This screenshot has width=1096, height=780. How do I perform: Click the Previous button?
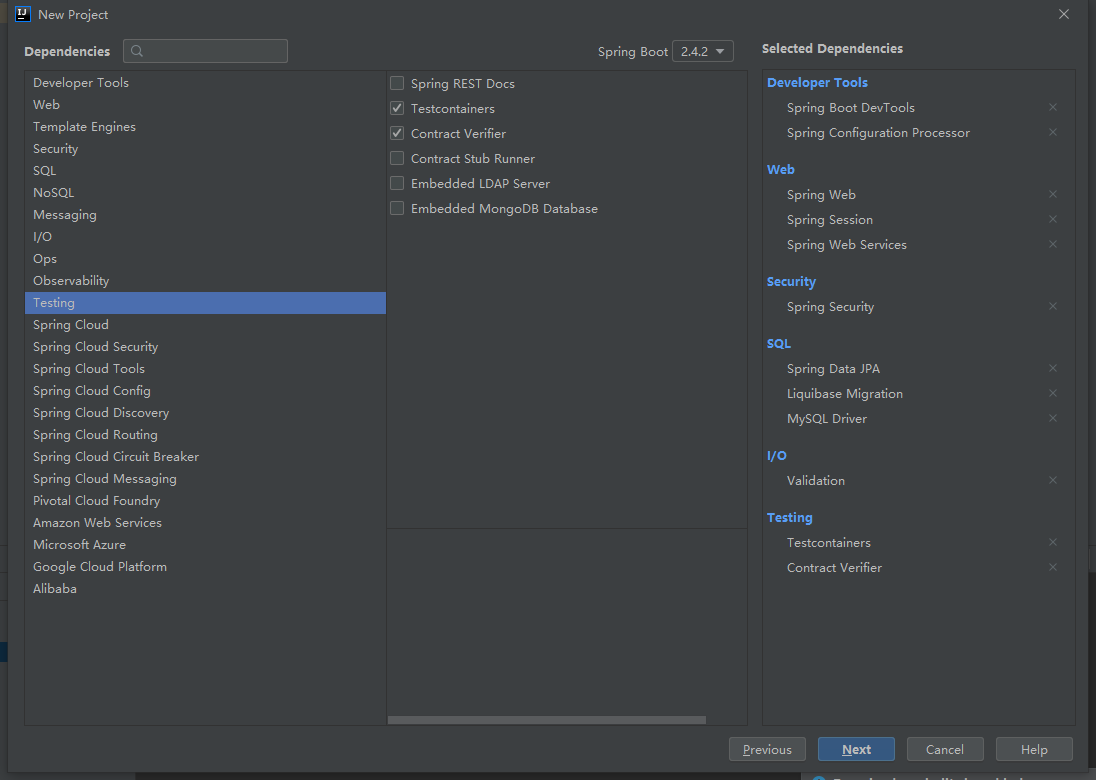tap(767, 749)
